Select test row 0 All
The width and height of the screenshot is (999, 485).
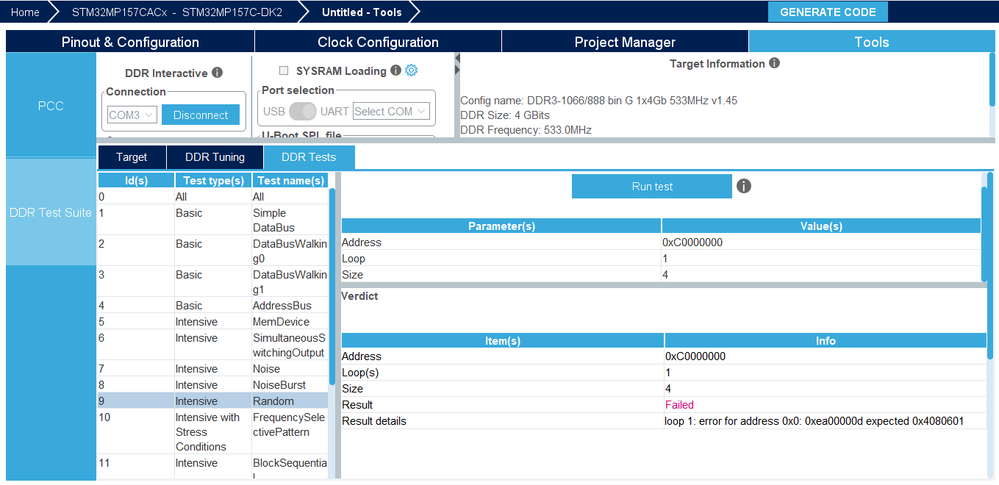213,197
